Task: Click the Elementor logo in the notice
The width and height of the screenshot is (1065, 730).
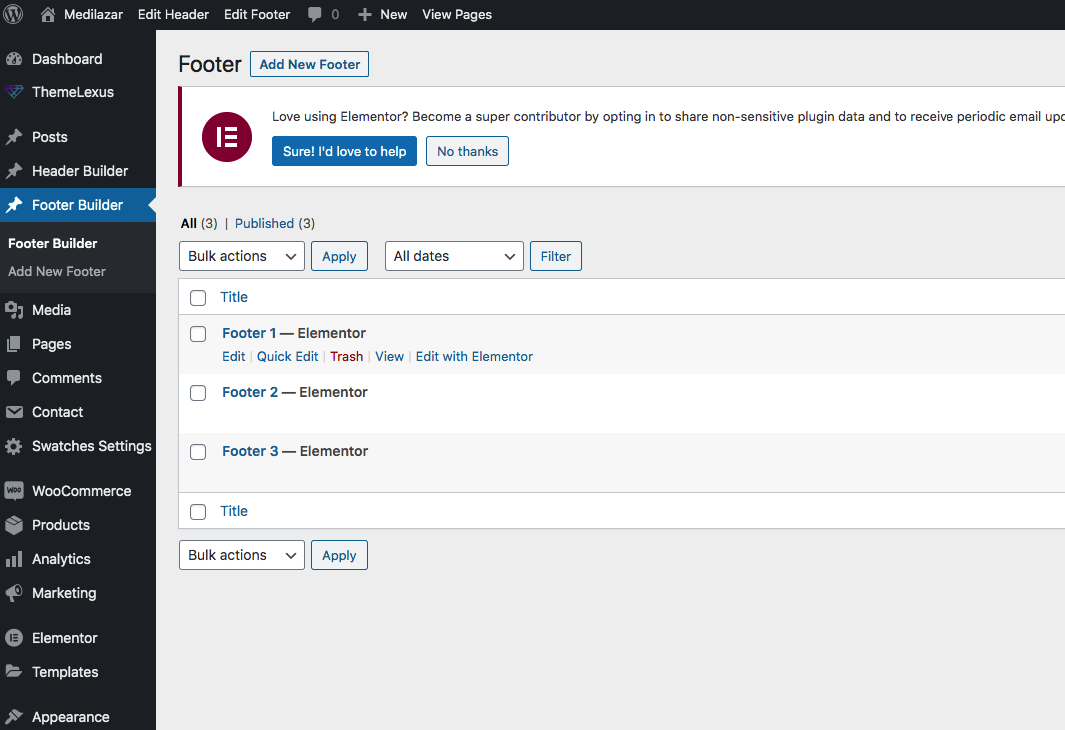Action: 227,137
